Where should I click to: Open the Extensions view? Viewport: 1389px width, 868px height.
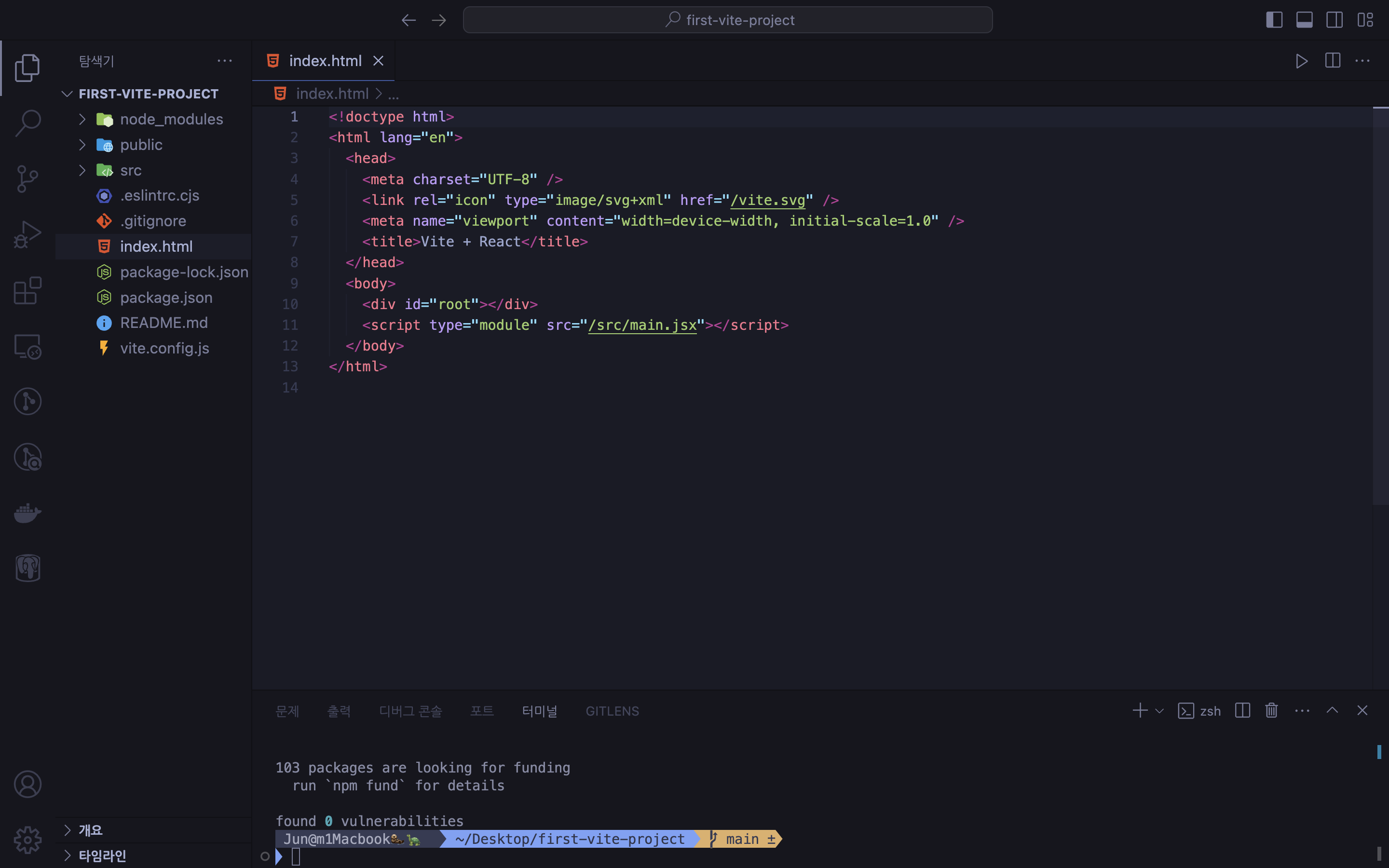pos(27,290)
